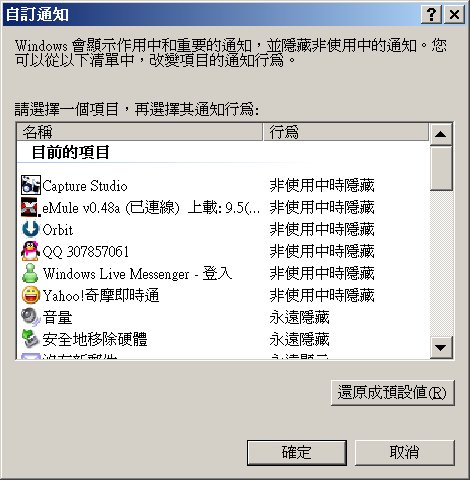Select the Orbit downloader icon
This screenshot has height=480, width=470.
point(31,229)
